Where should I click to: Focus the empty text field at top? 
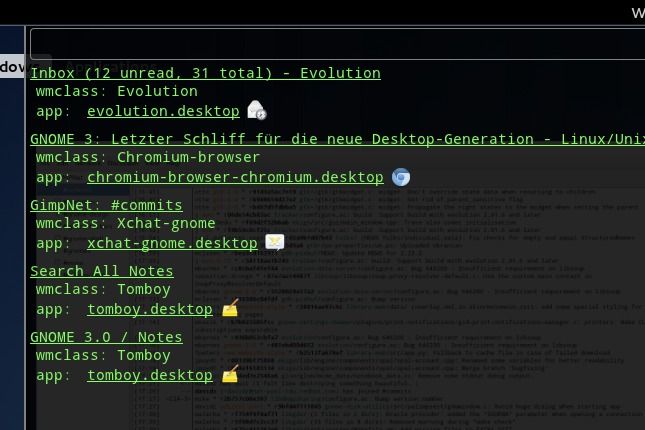pyautogui.click(x=336, y=44)
